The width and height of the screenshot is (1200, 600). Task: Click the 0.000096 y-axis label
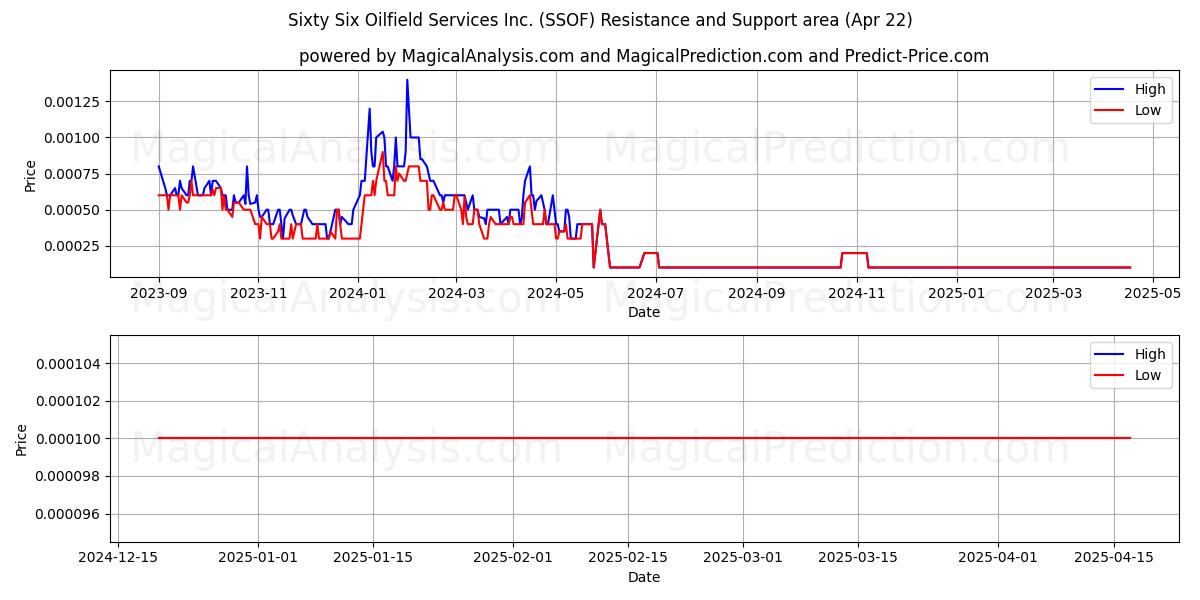[x=69, y=514]
